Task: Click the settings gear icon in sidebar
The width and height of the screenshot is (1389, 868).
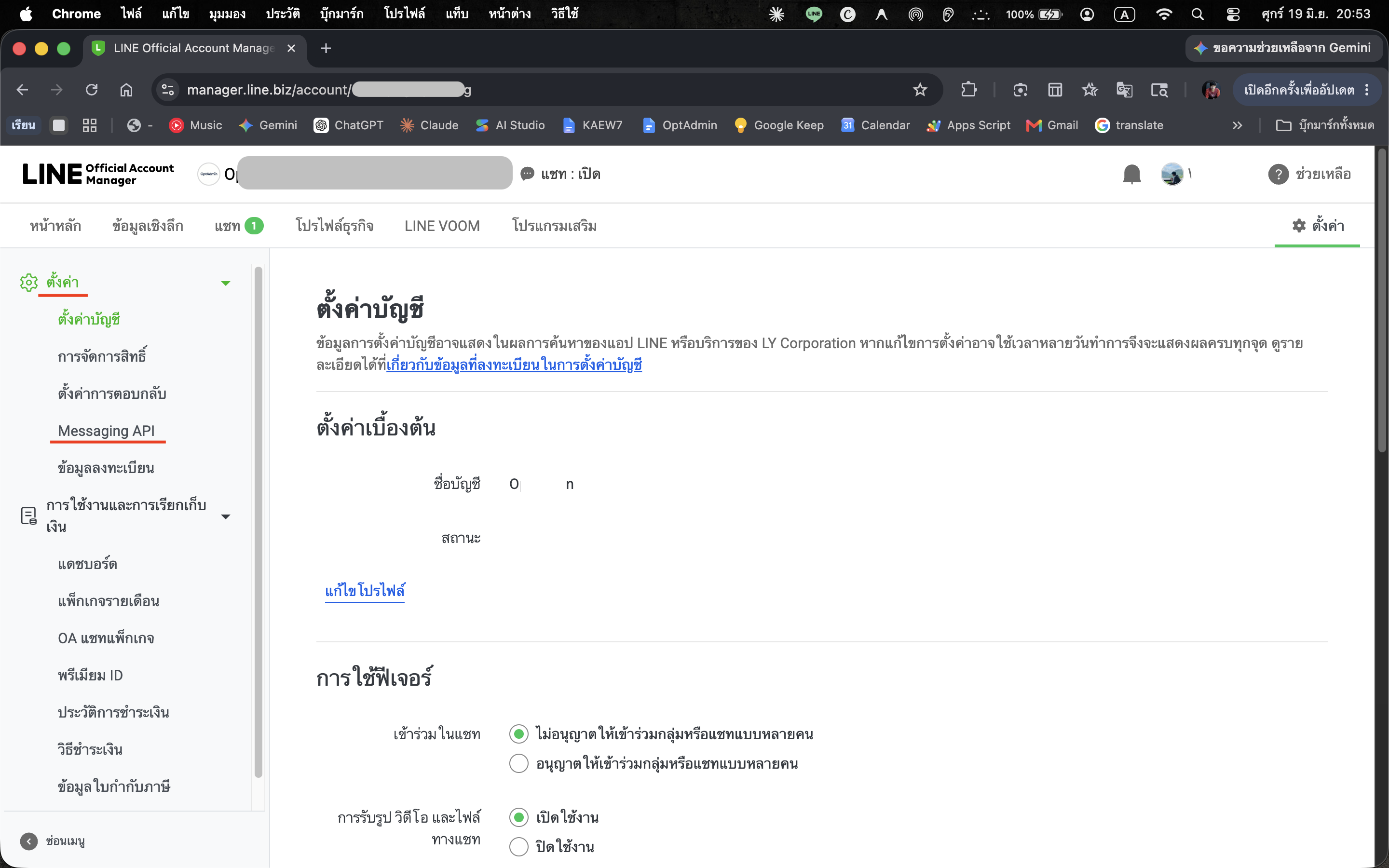Action: (x=29, y=283)
